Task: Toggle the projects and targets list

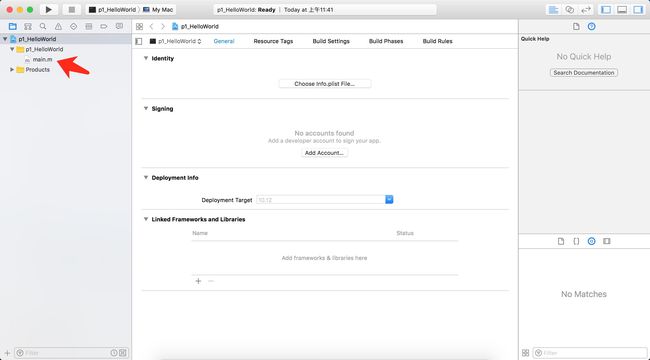Action: click(x=139, y=41)
